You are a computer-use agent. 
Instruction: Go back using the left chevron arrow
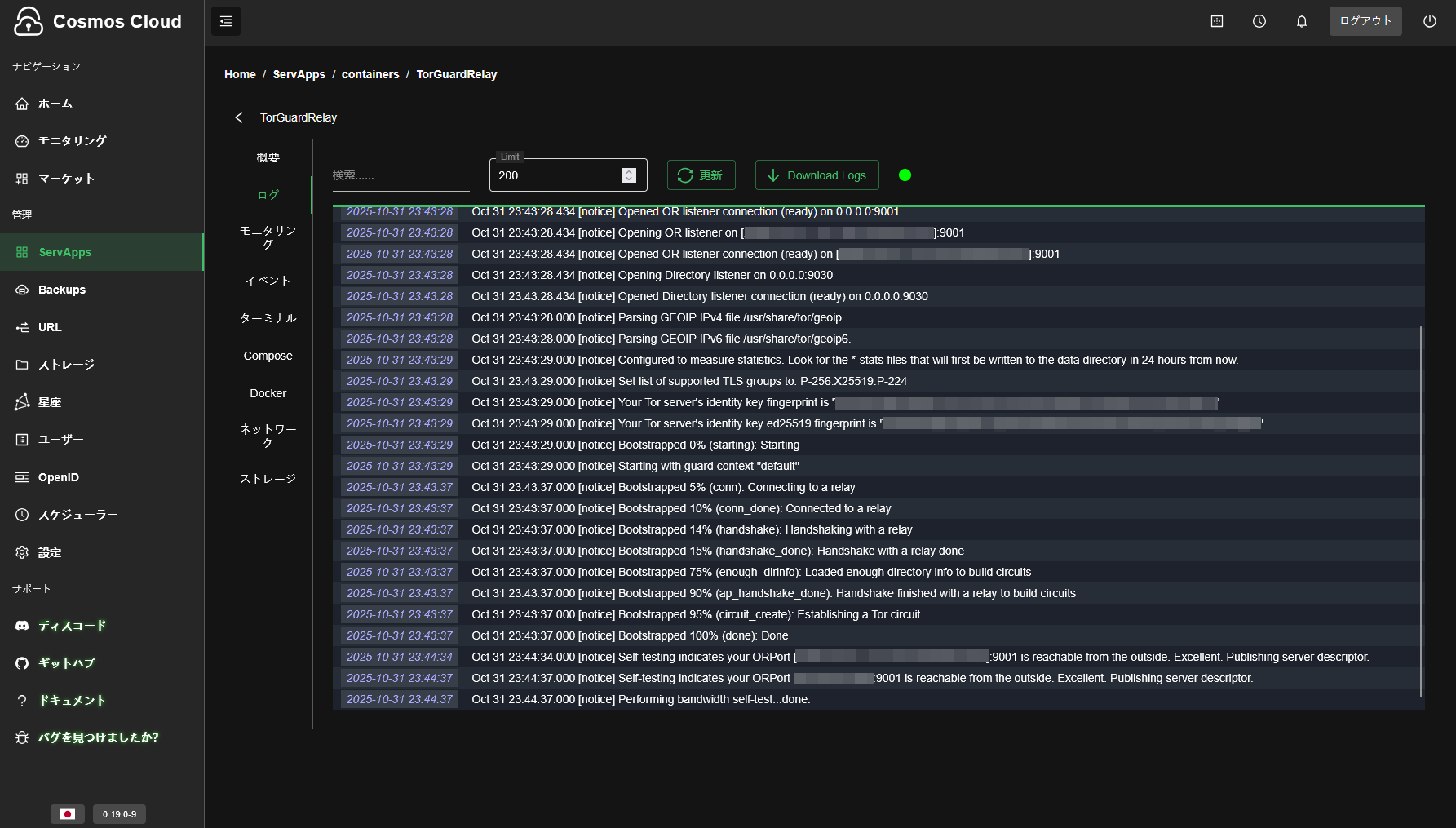tap(239, 117)
